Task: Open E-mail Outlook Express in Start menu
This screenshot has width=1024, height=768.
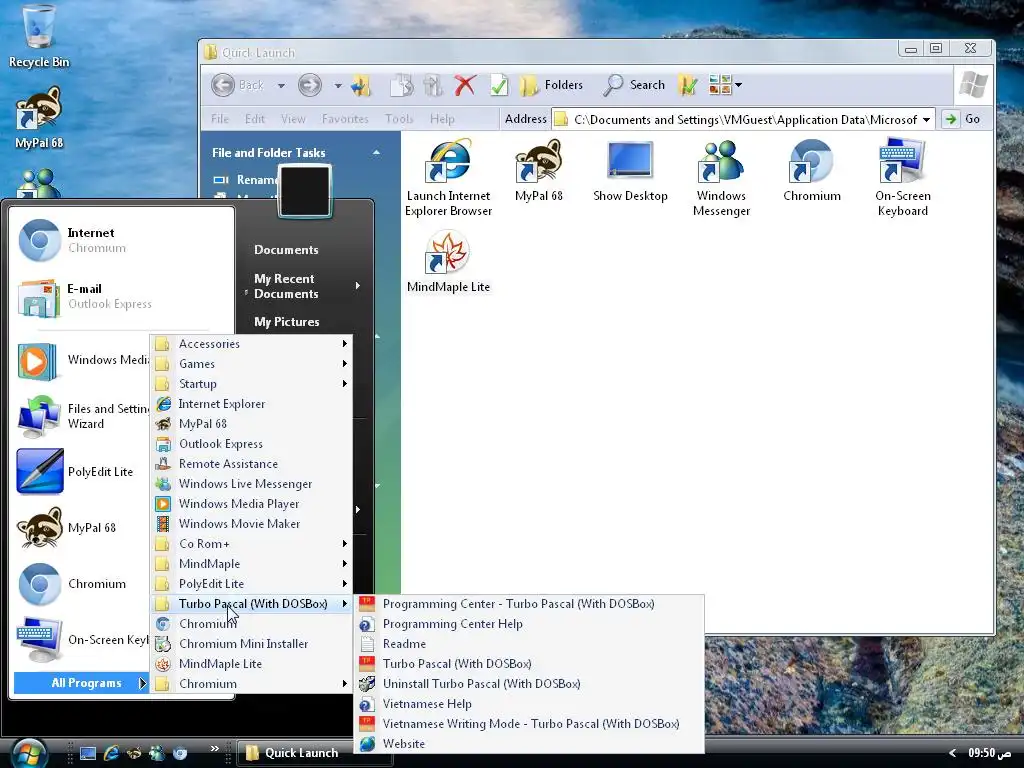Action: [x=122, y=296]
